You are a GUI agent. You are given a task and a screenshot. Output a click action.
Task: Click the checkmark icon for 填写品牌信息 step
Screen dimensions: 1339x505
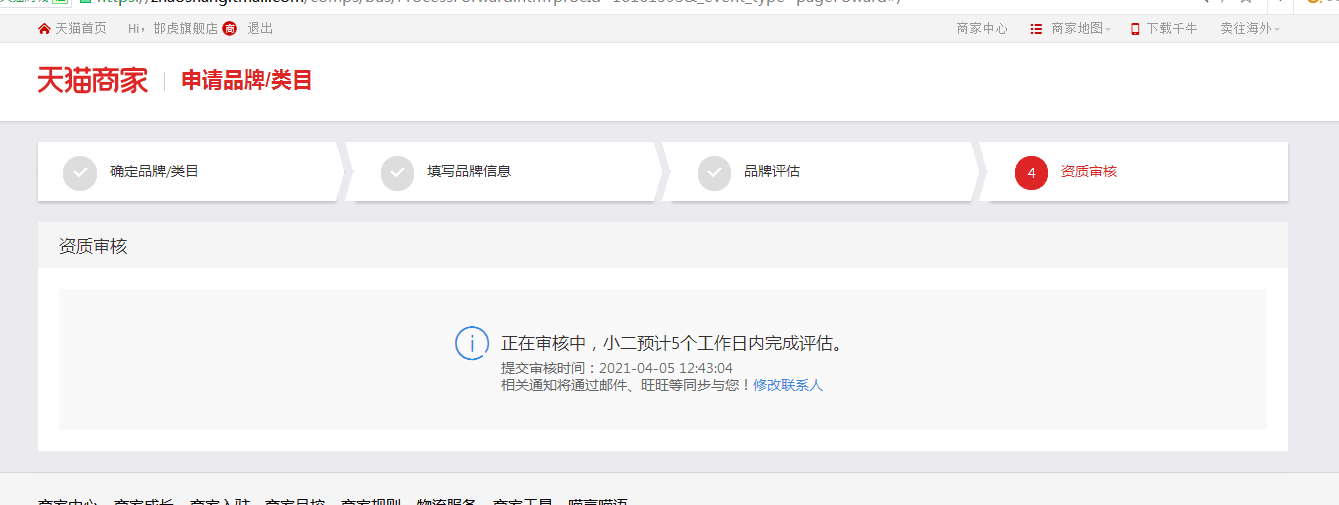pyautogui.click(x=397, y=173)
